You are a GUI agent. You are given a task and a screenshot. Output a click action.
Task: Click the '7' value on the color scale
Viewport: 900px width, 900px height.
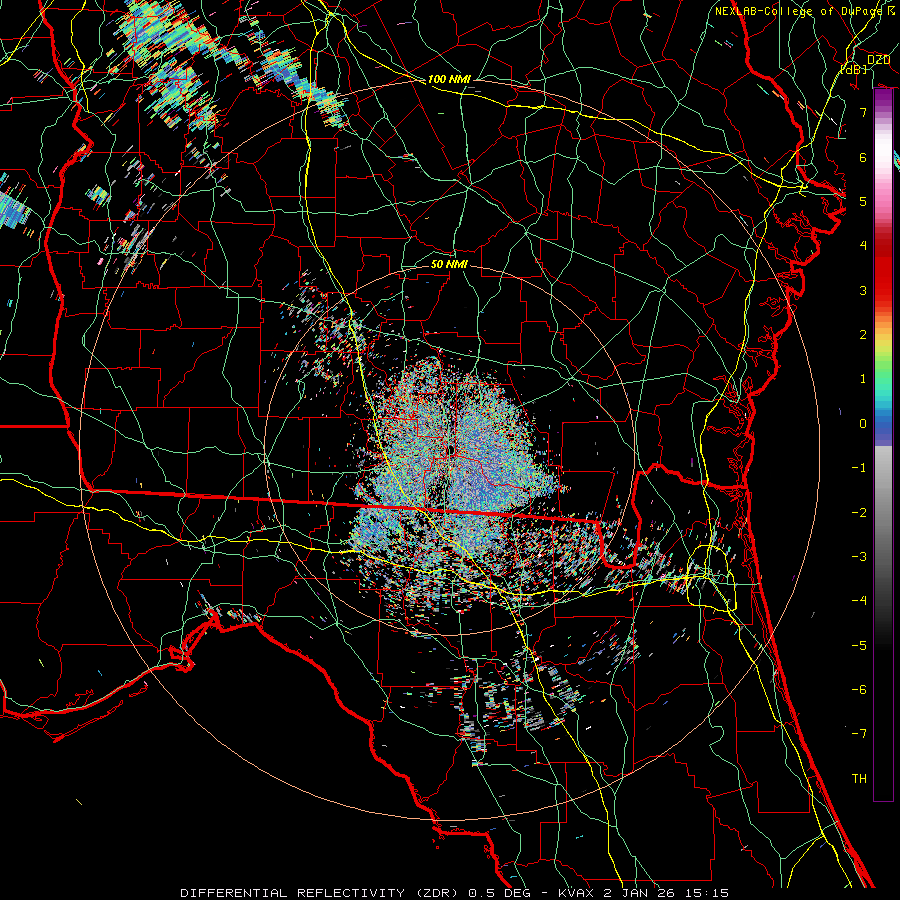(863, 112)
